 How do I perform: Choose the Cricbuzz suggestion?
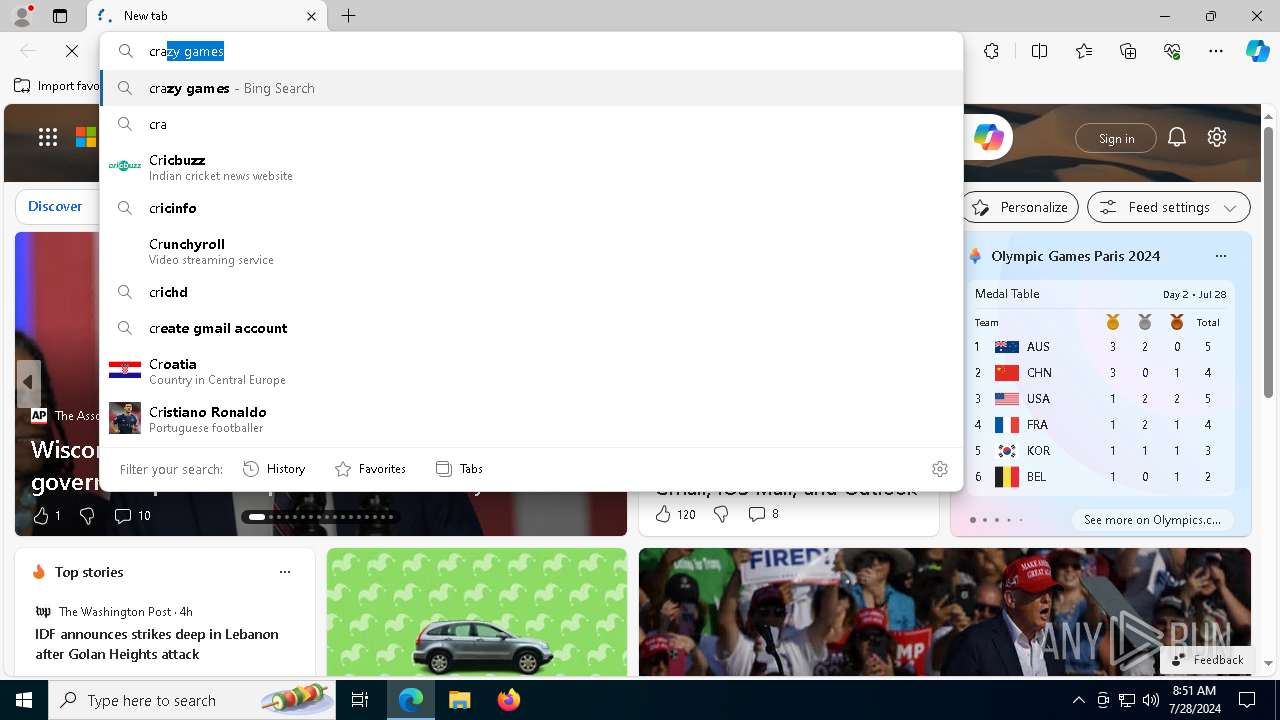coord(532,166)
